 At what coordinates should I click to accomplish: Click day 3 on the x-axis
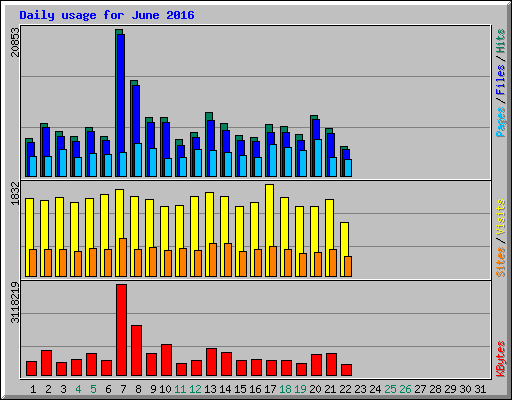click(x=63, y=389)
